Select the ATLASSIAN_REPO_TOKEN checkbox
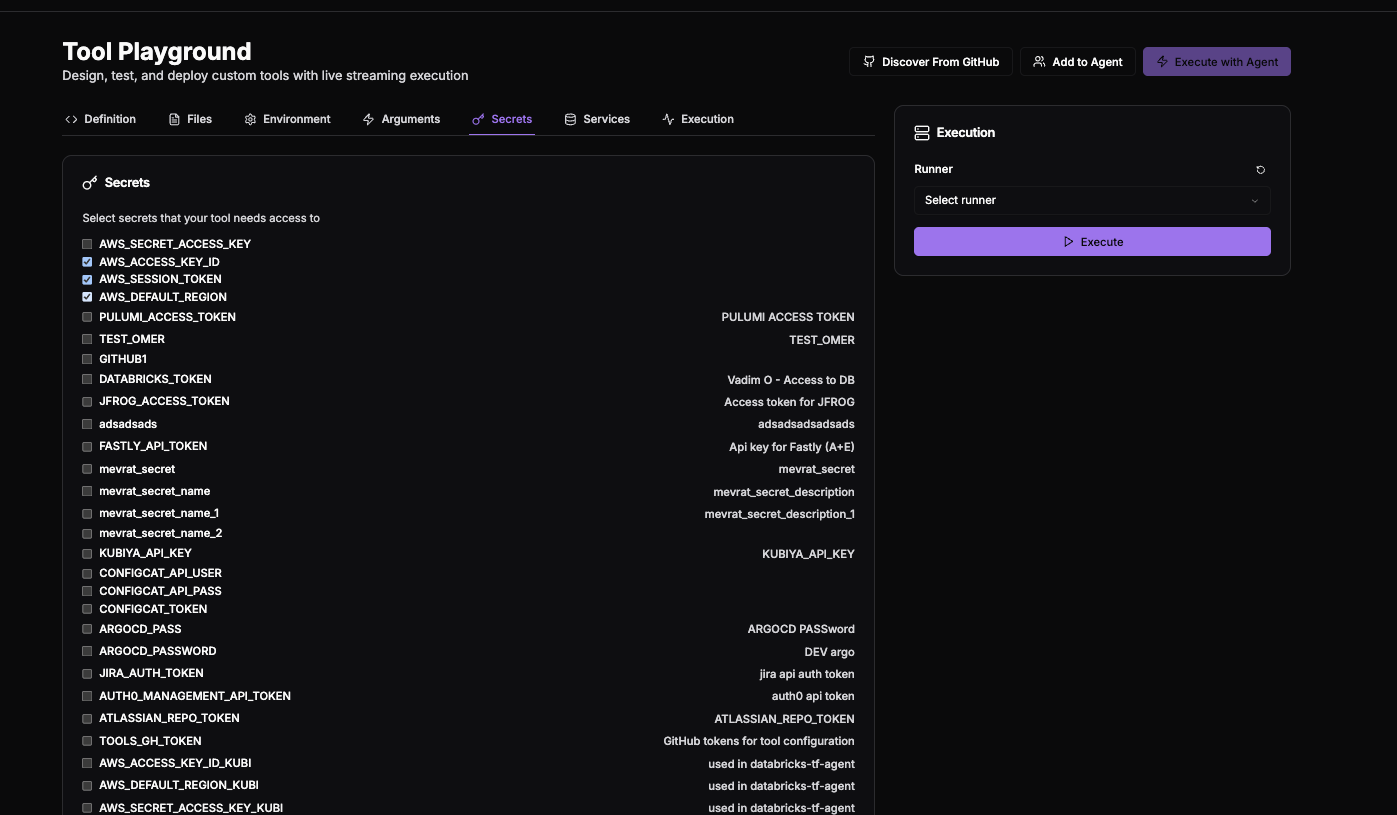Screen dimensions: 1397x815 pos(87,718)
